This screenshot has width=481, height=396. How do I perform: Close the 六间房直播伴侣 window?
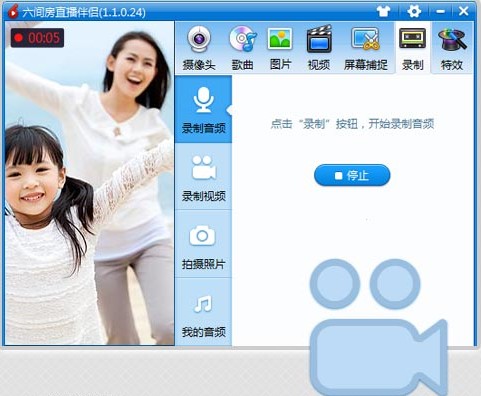(x=463, y=12)
